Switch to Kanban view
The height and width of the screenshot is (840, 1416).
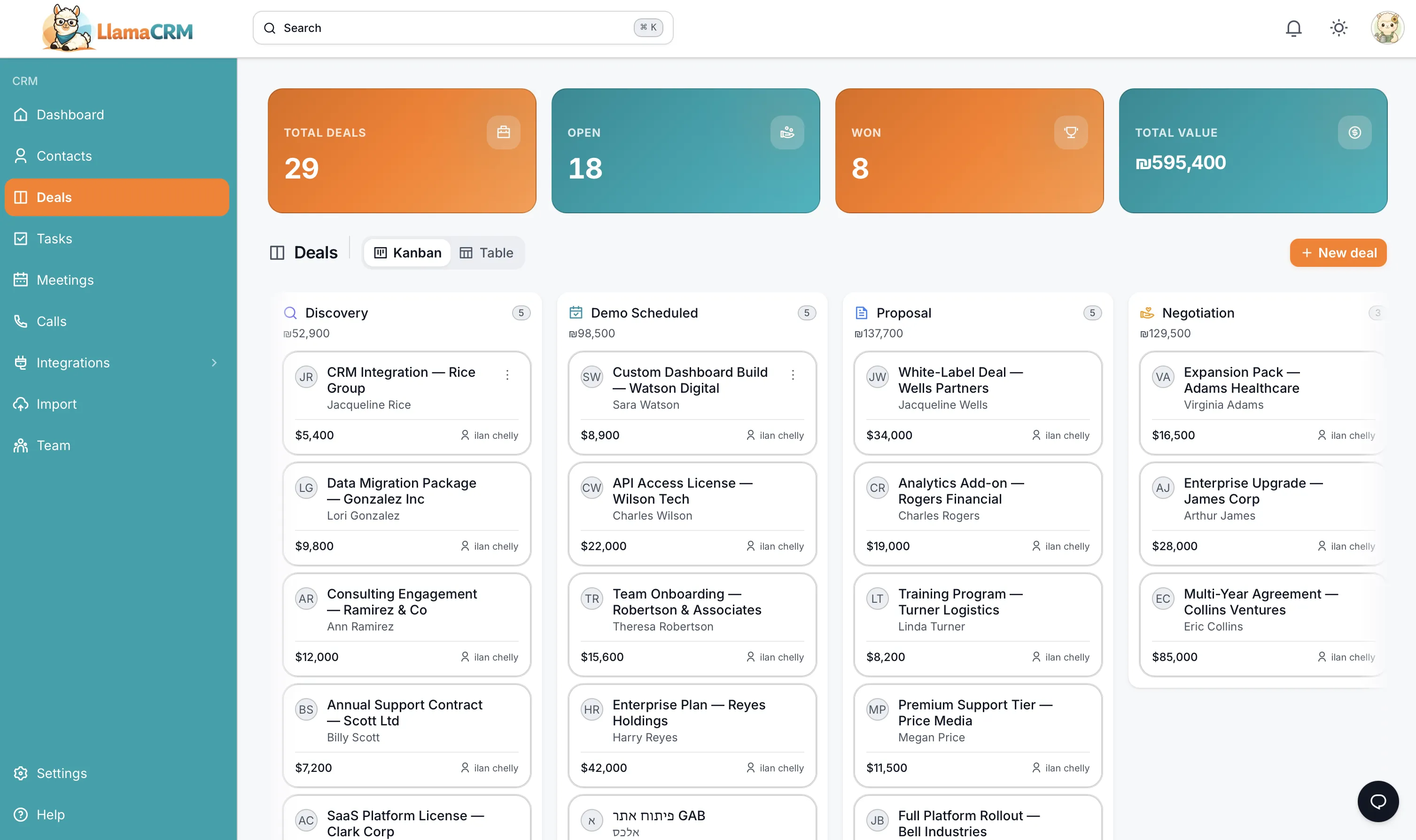(x=407, y=252)
